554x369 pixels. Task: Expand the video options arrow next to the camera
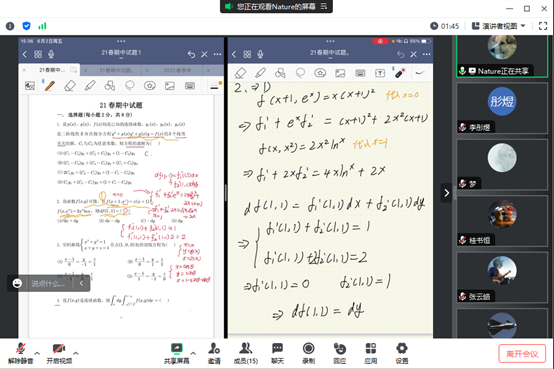(76, 353)
